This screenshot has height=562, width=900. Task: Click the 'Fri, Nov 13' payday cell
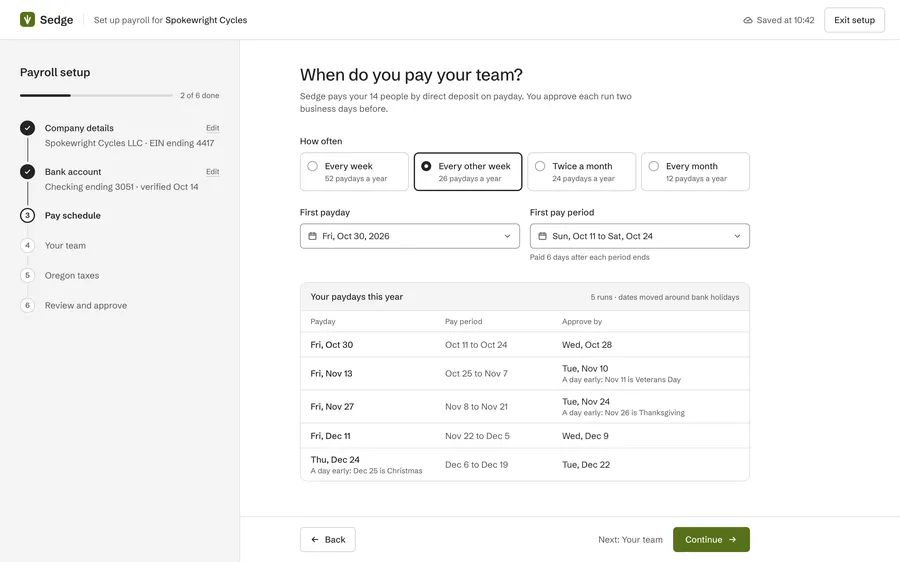(x=331, y=373)
